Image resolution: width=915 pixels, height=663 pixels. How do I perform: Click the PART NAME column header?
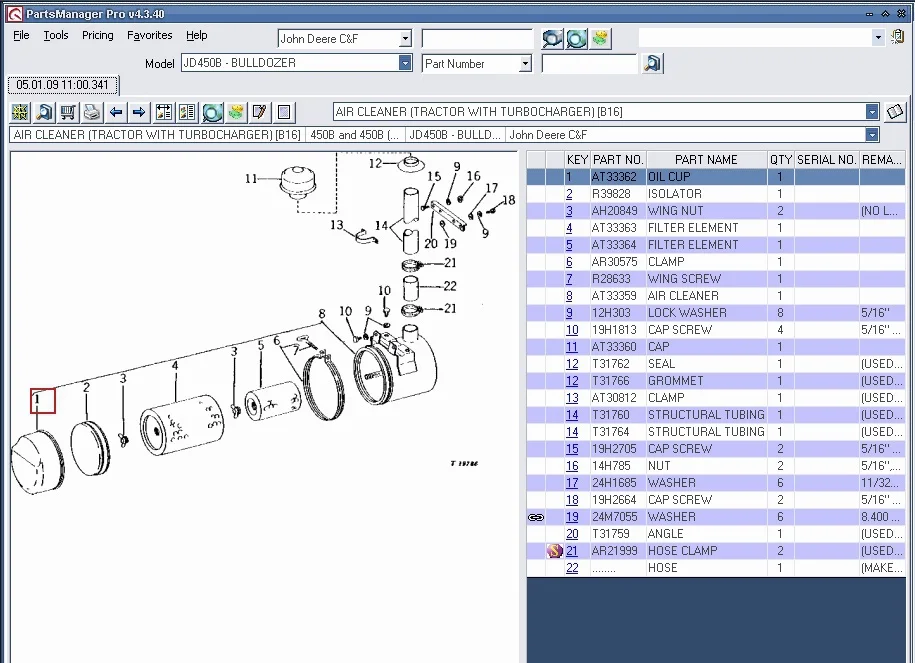point(706,160)
